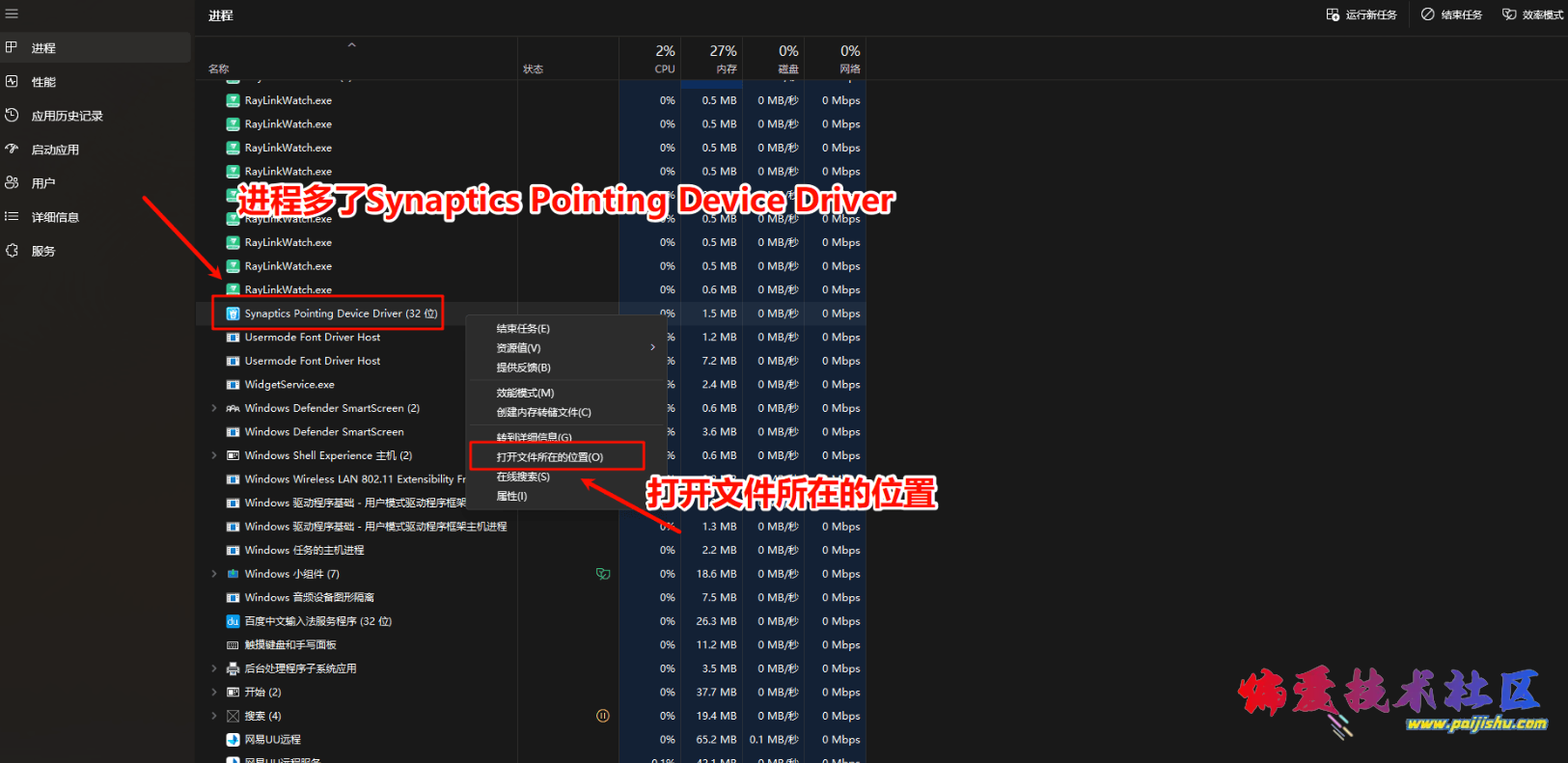1568x763 pixels.
Task: Click the 网易UU远程 process icon
Action: [233, 740]
